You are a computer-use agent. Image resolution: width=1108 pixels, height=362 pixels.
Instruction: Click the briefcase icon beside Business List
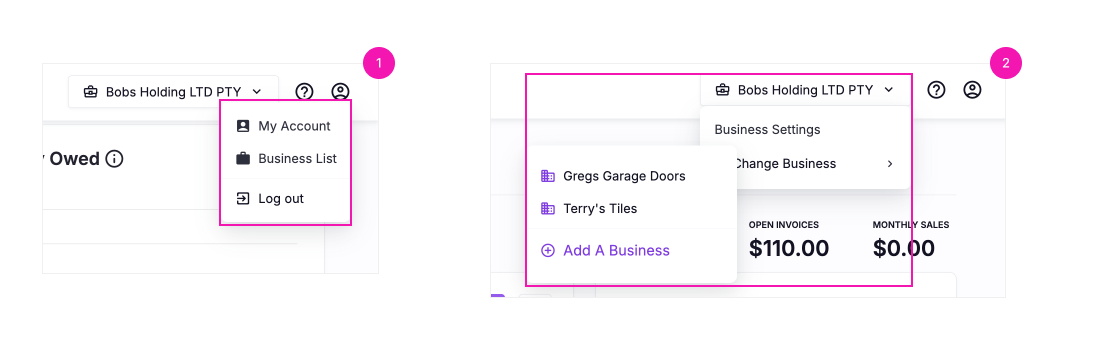click(x=243, y=158)
